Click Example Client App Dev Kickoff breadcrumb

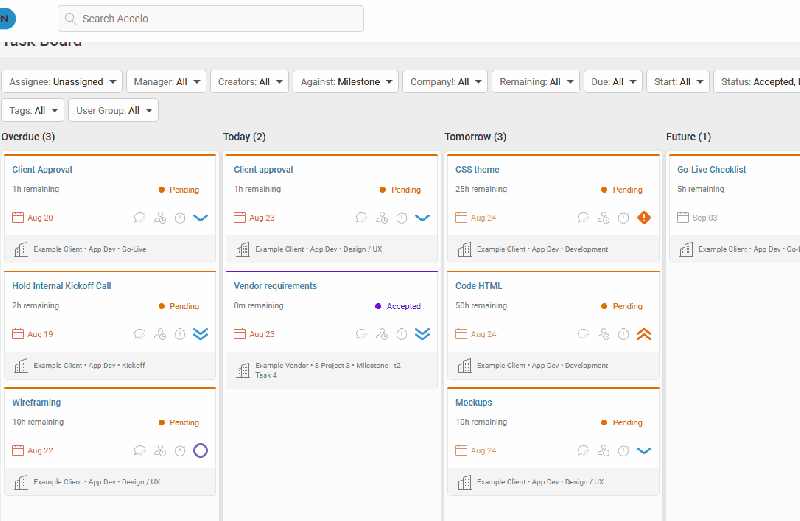coord(89,365)
